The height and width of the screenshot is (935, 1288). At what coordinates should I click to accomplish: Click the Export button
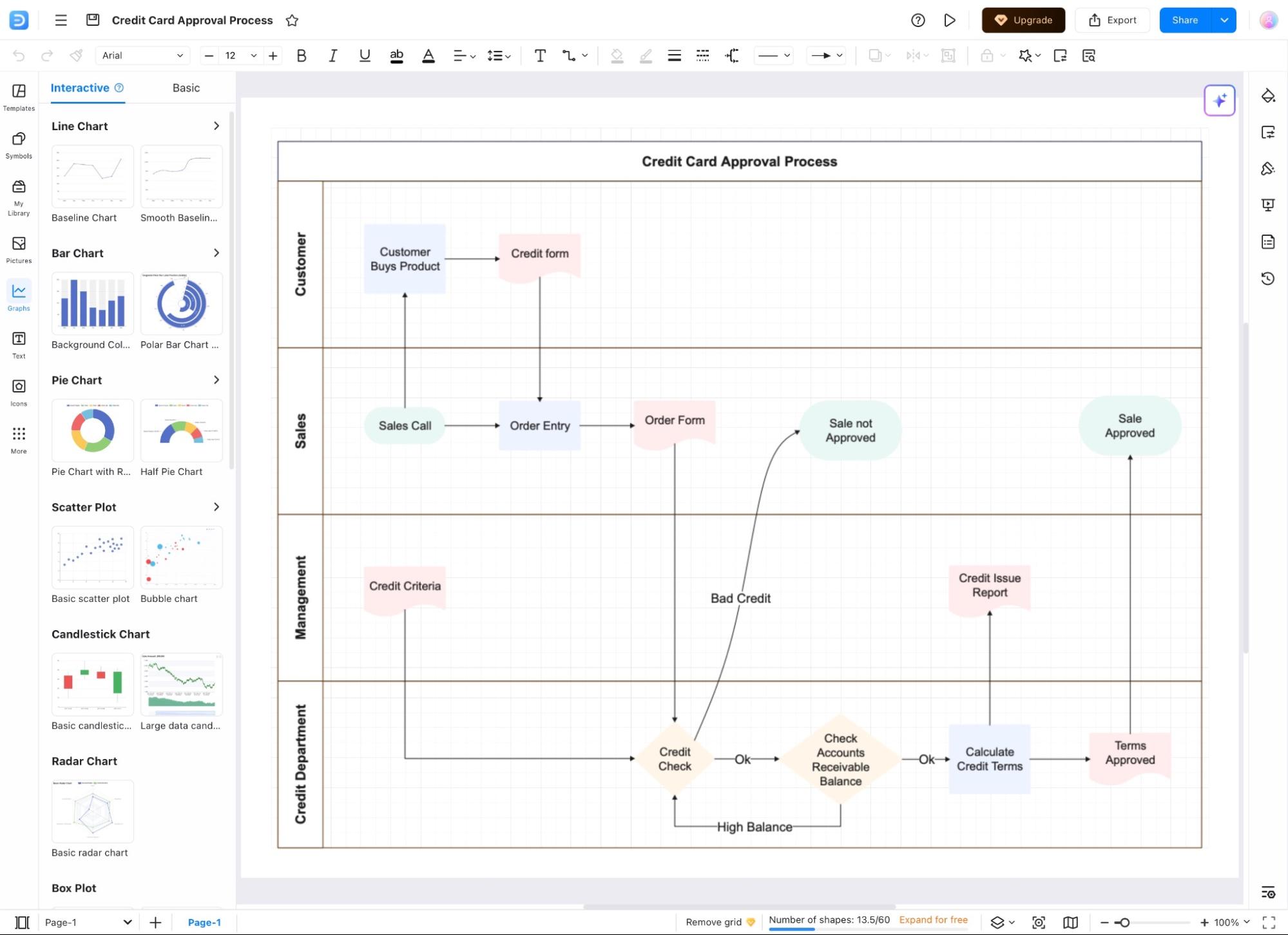1113,20
